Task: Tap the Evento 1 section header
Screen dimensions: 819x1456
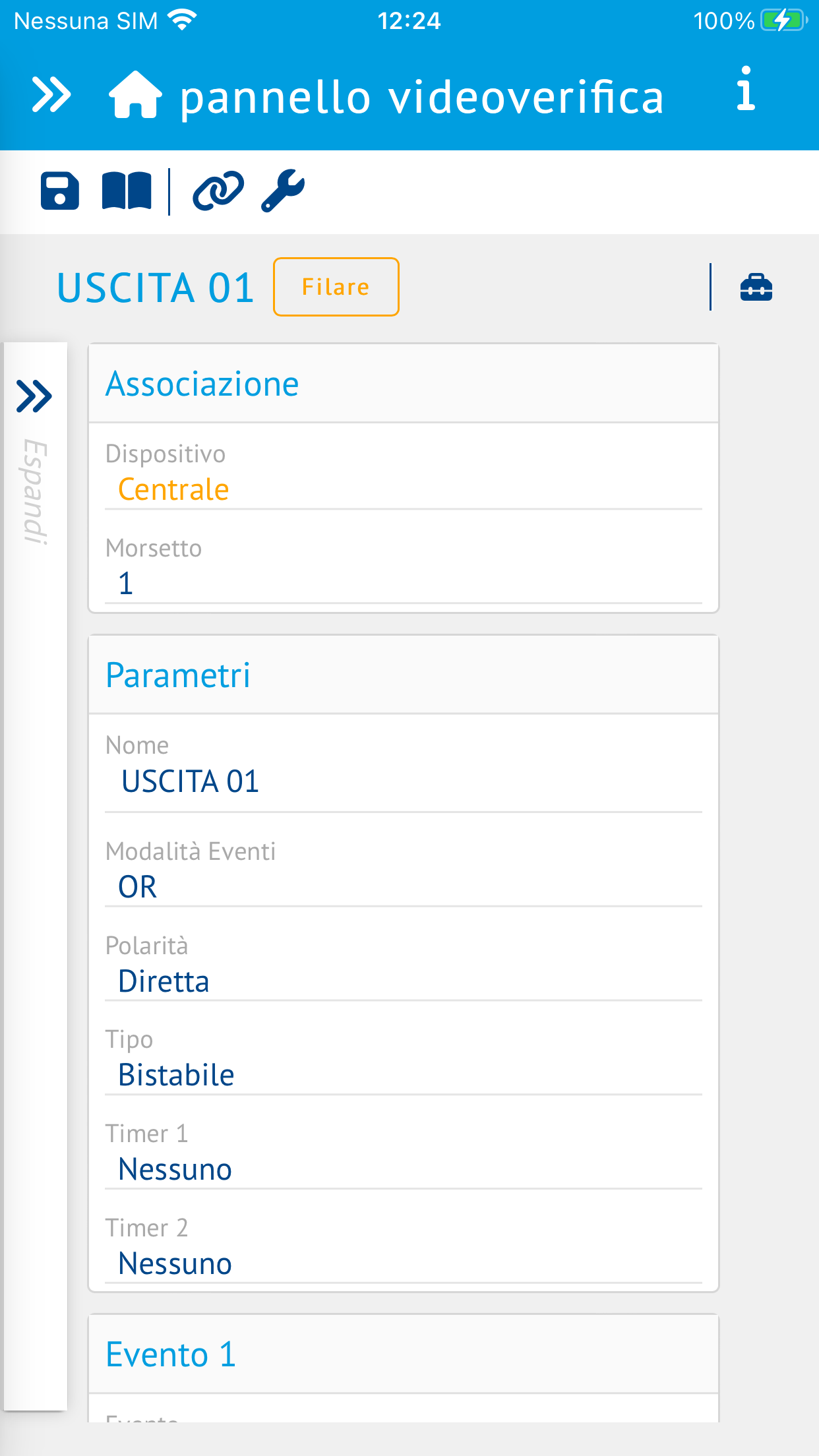Action: (404, 1354)
